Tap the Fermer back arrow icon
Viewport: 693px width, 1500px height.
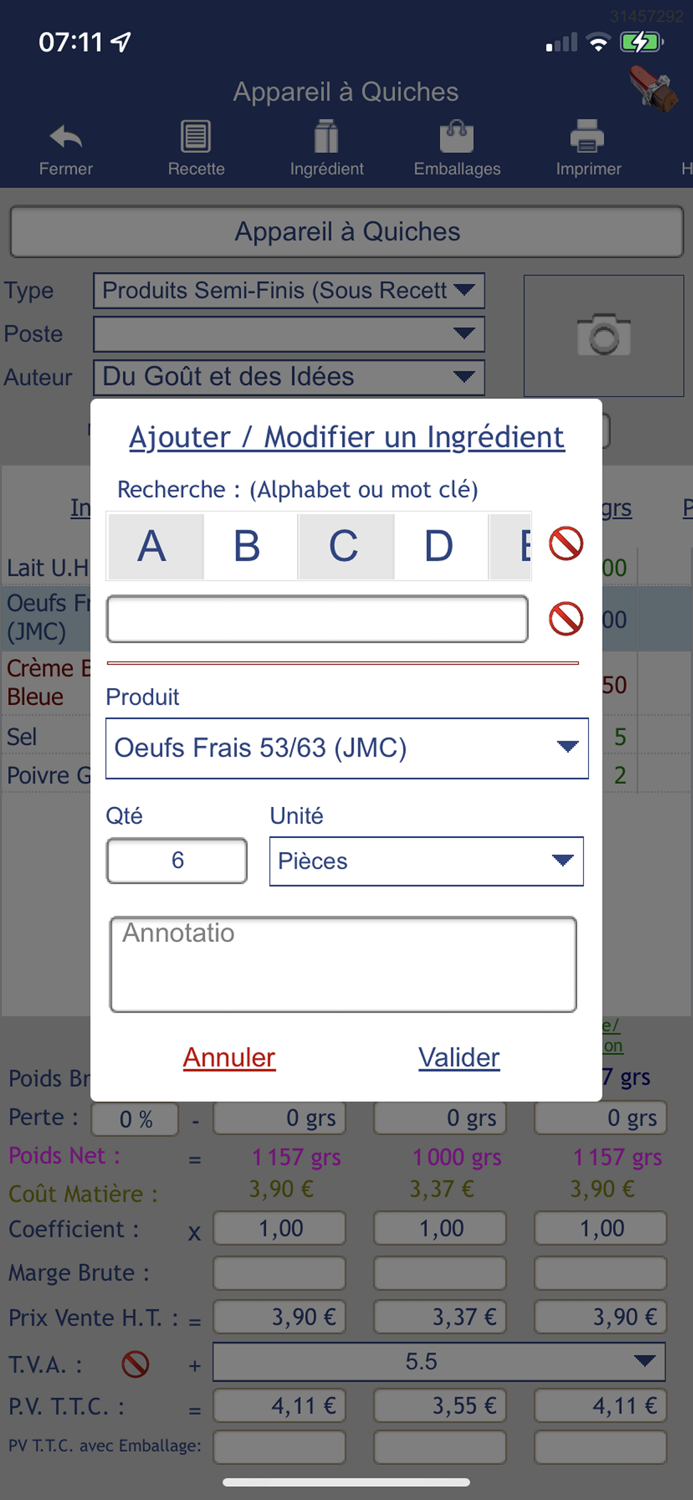coord(65,136)
